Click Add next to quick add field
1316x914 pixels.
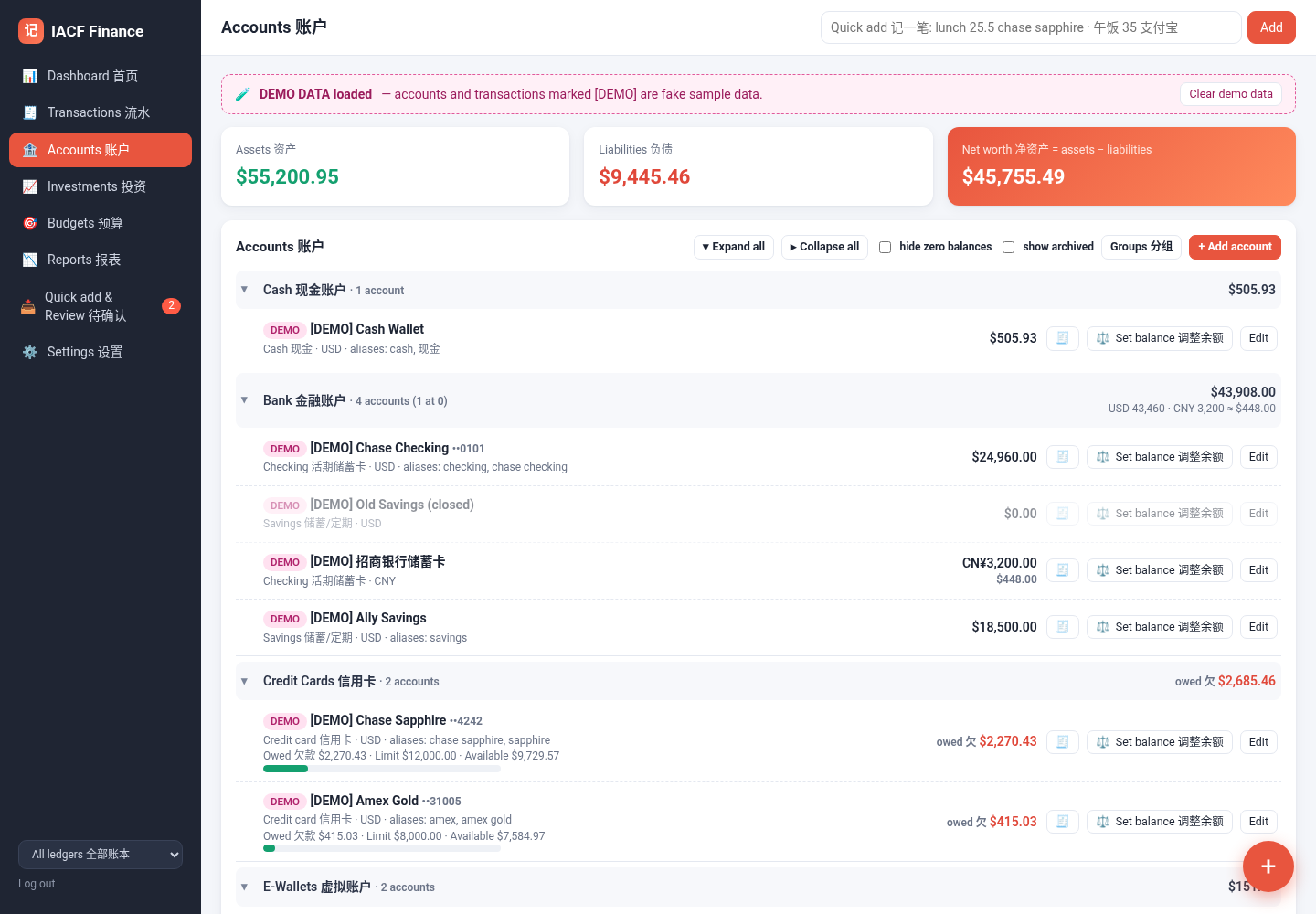point(1271,27)
